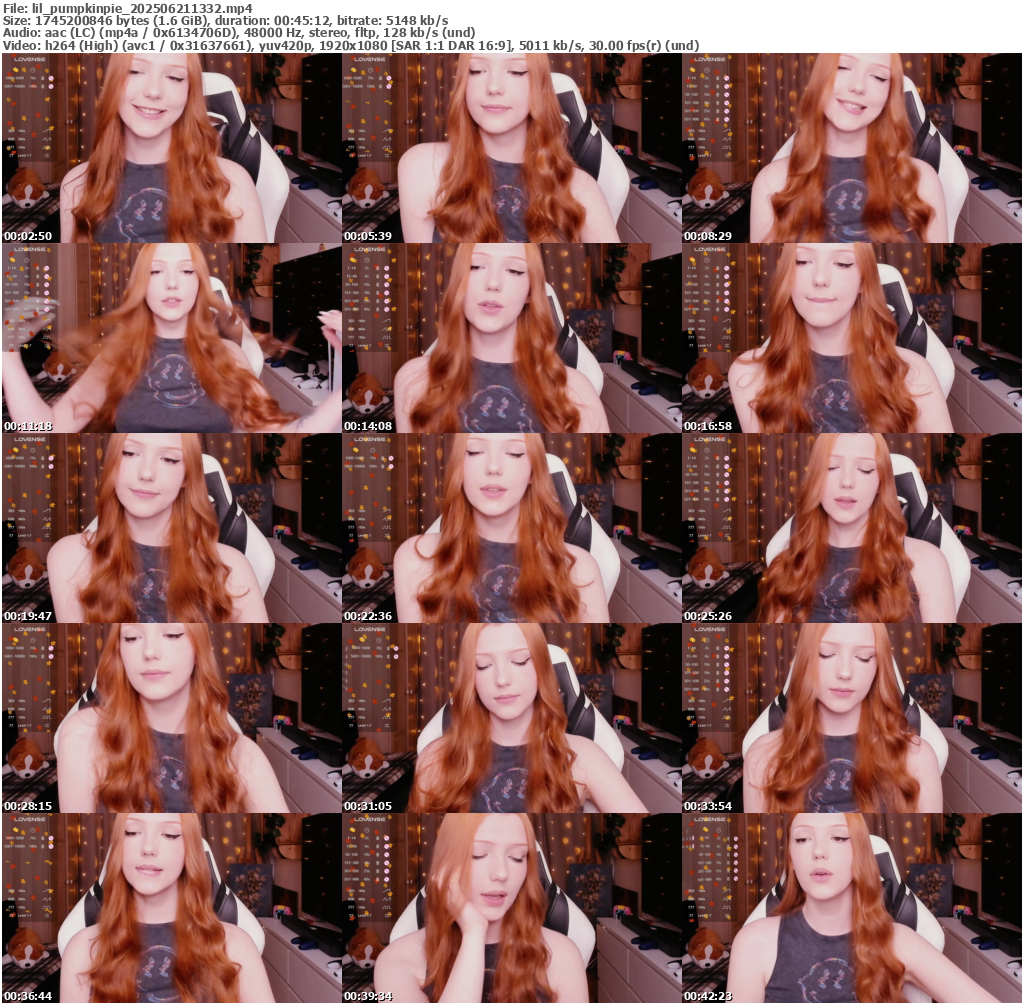Open the thumbnail at timestamp 00:02:50
Image resolution: width=1024 pixels, height=1003 pixels.
coord(171,148)
